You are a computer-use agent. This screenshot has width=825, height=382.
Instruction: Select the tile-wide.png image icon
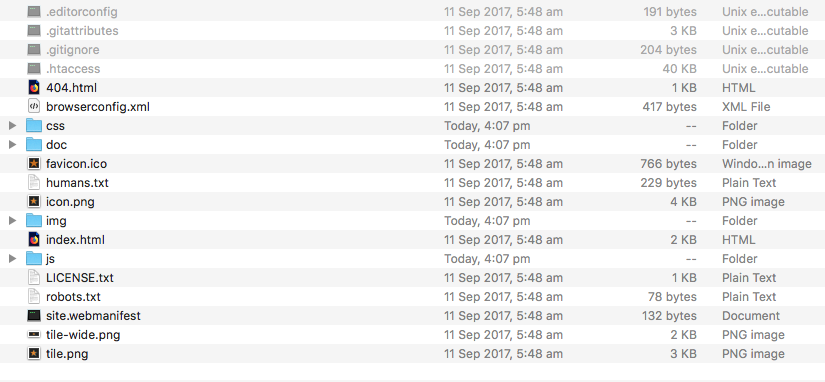click(x=34, y=335)
